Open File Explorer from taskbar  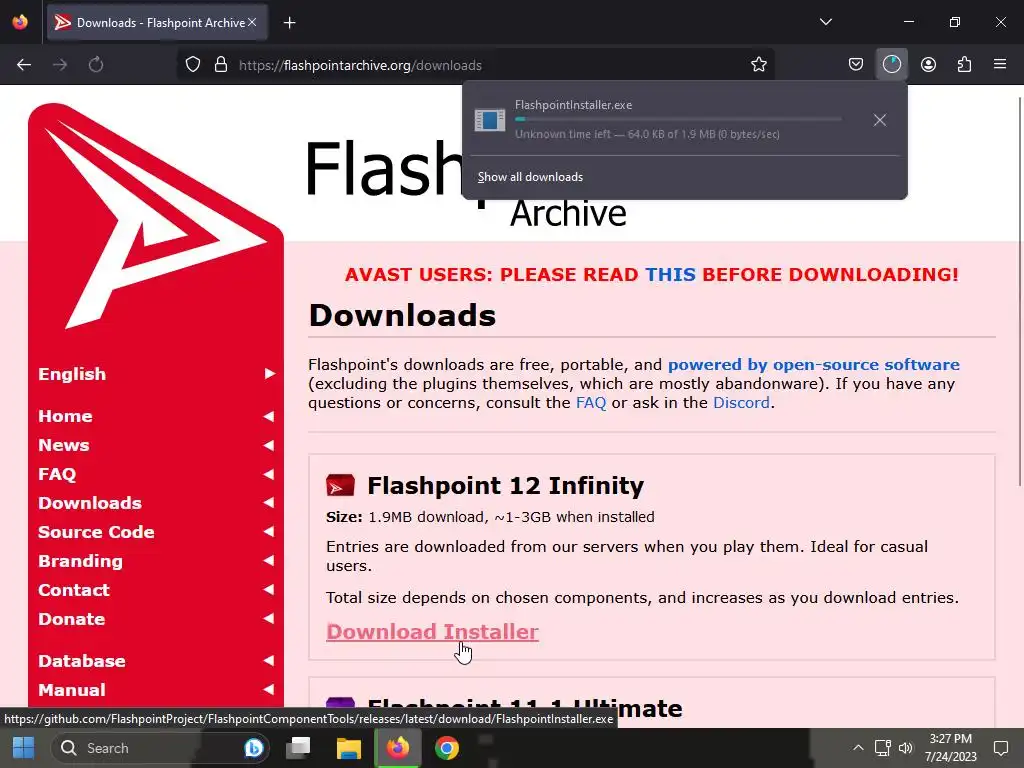tap(348, 748)
